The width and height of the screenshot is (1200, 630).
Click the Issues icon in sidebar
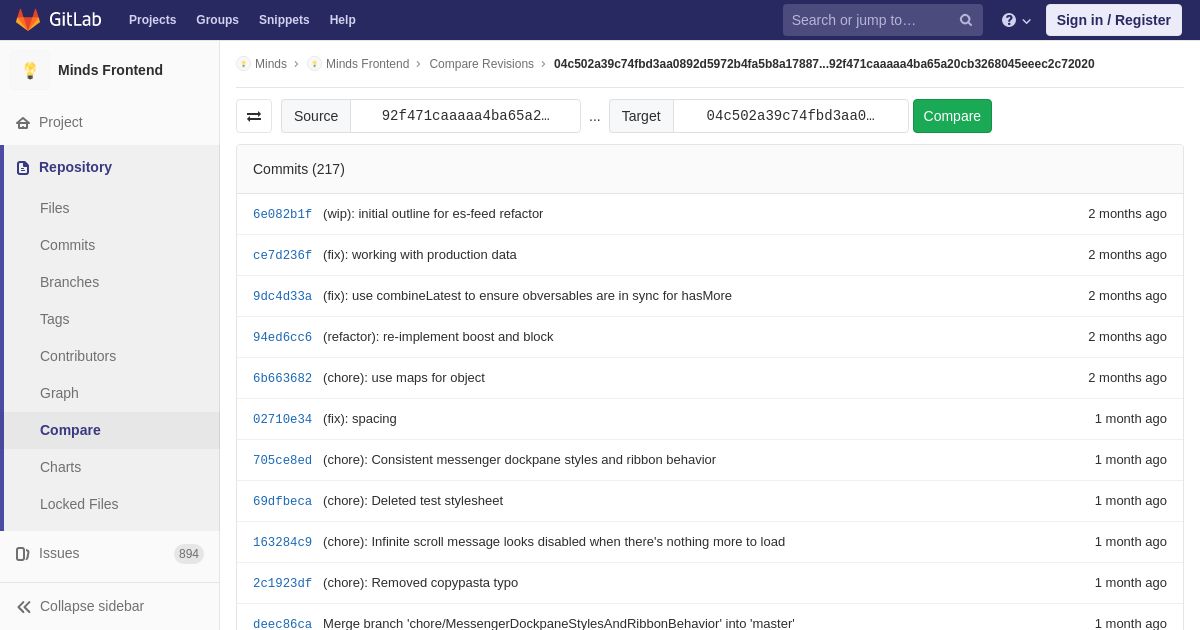23,554
